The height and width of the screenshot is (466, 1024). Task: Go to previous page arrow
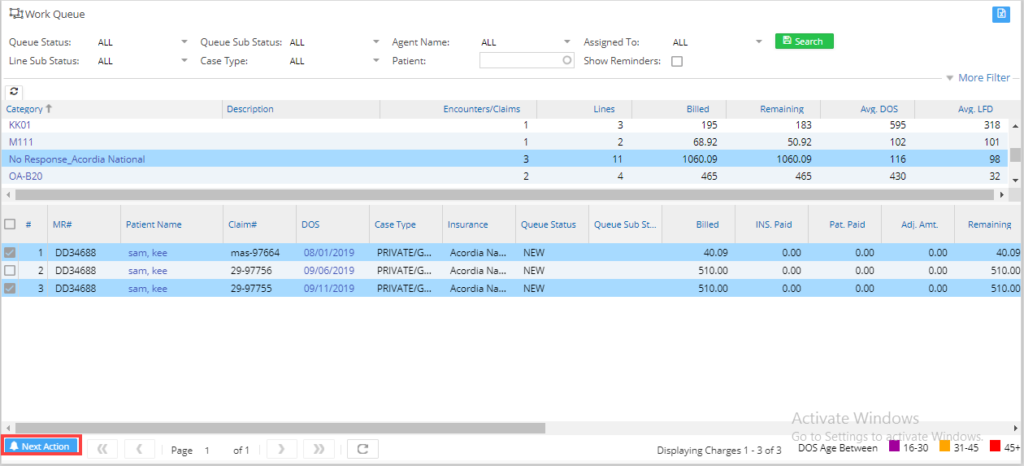[139, 449]
